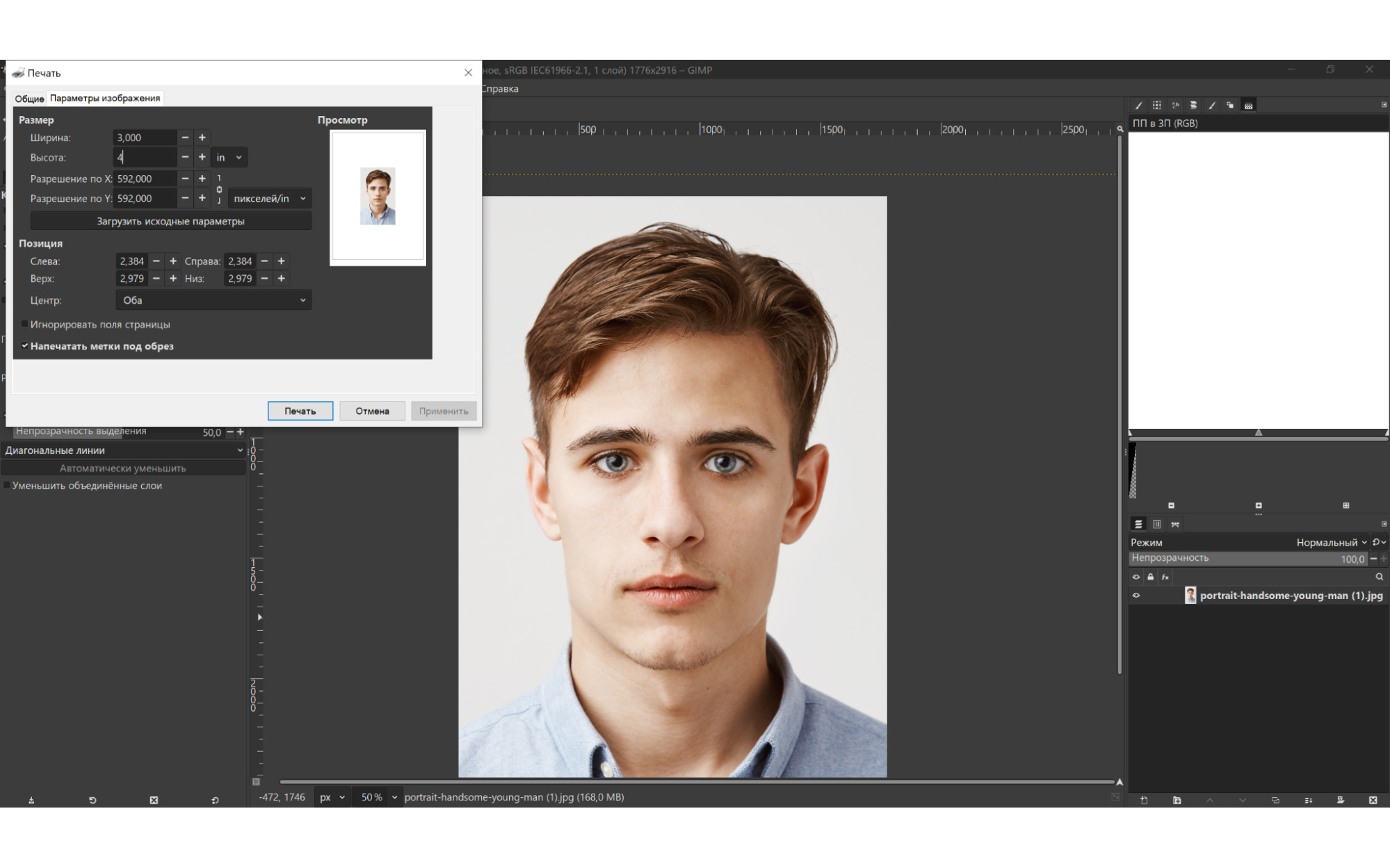Uncheck Напечатать метки под обрез

click(x=25, y=346)
